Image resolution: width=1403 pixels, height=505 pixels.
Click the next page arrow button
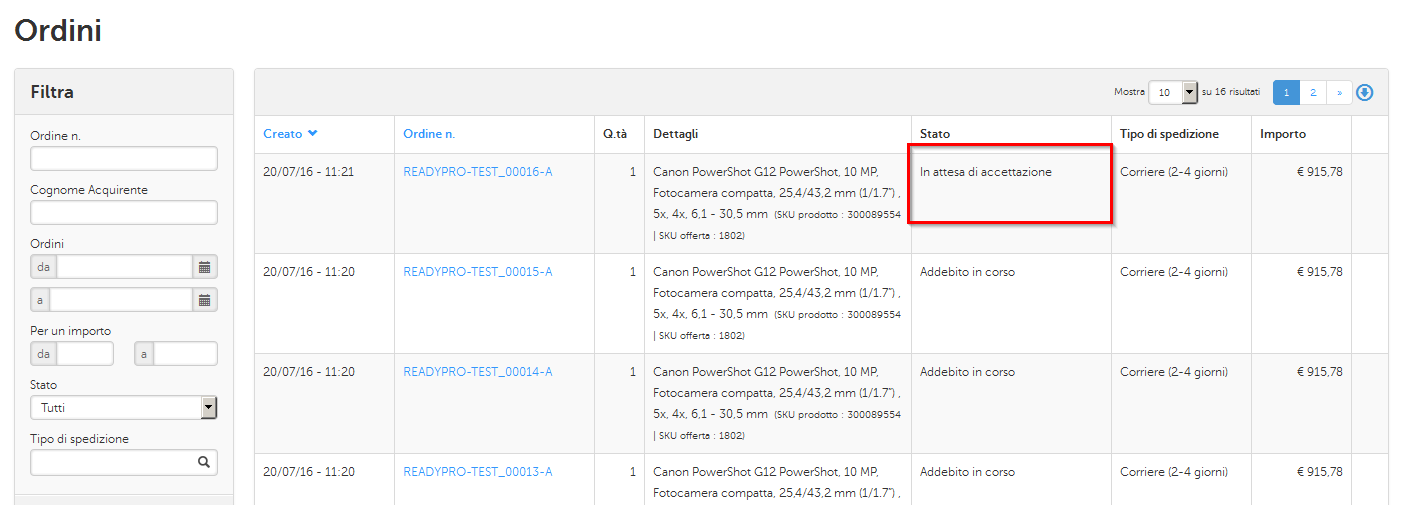(x=1339, y=92)
